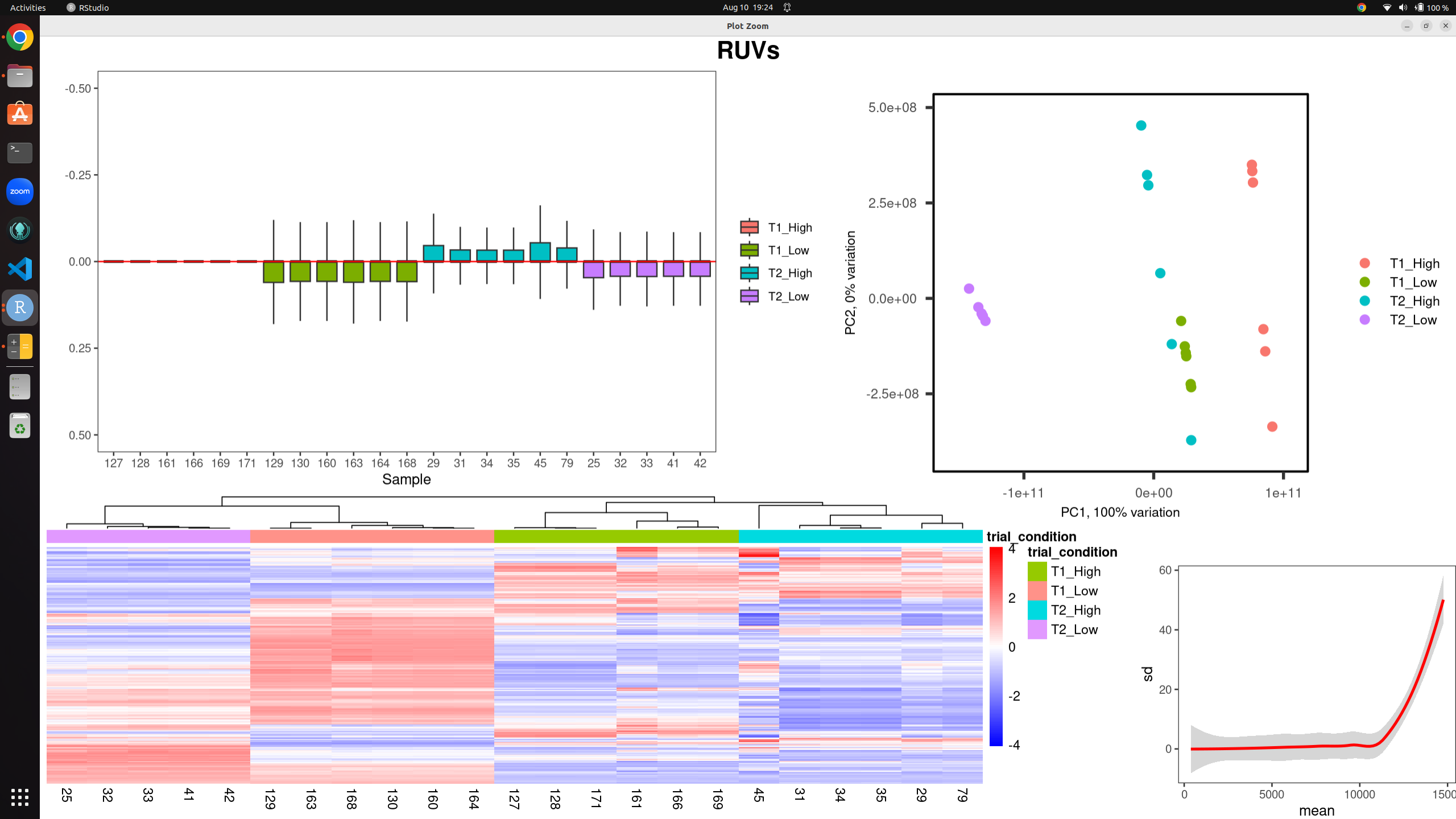Open the Activities overview
1456x819 pixels.
pyautogui.click(x=28, y=7)
